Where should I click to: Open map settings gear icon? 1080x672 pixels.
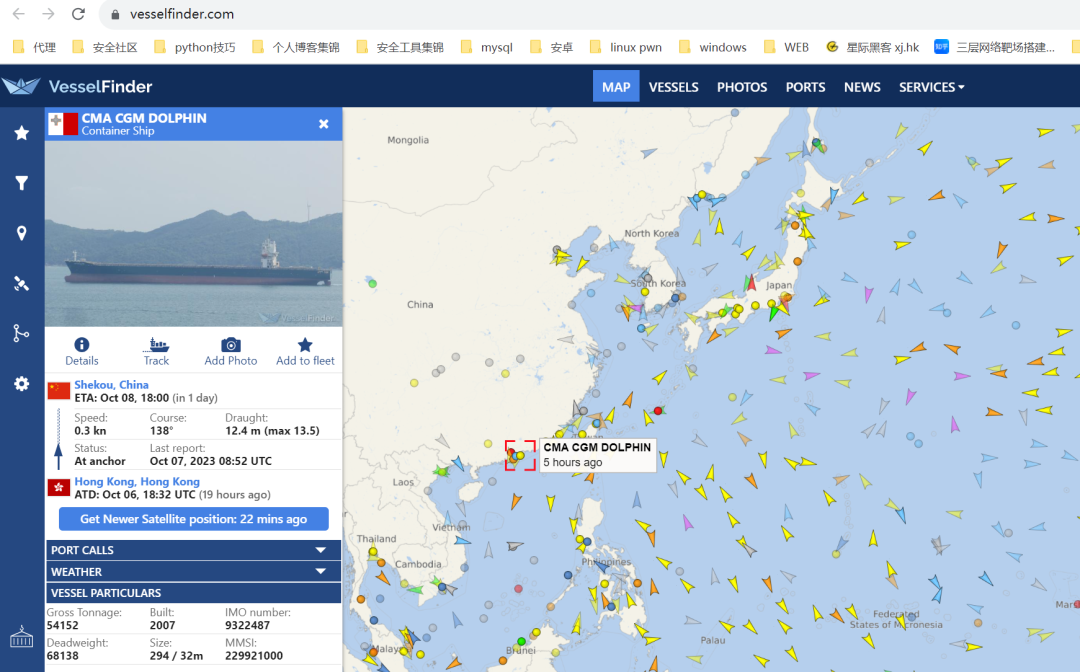coord(22,384)
